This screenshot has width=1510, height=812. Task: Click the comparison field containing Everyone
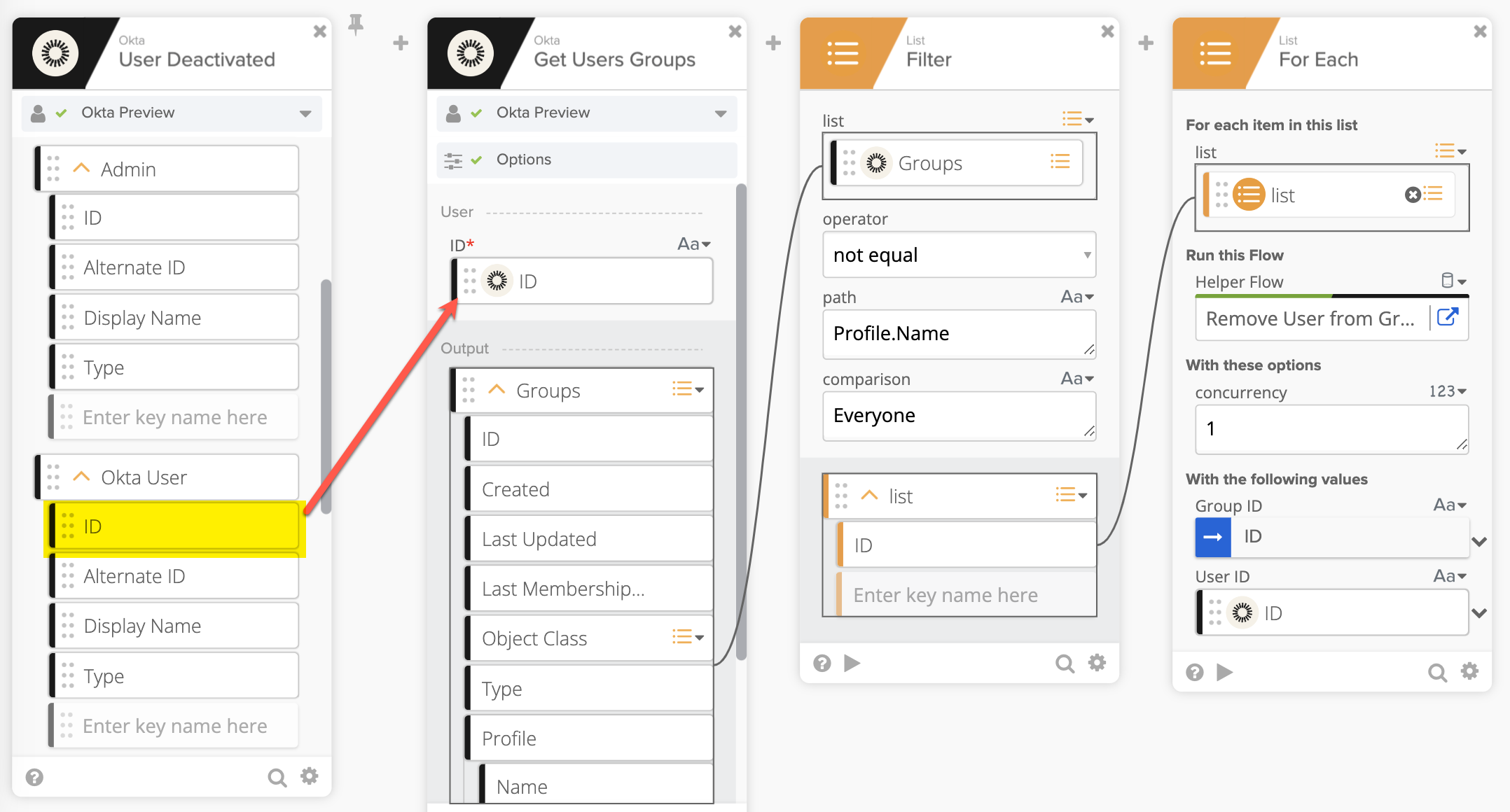point(960,416)
